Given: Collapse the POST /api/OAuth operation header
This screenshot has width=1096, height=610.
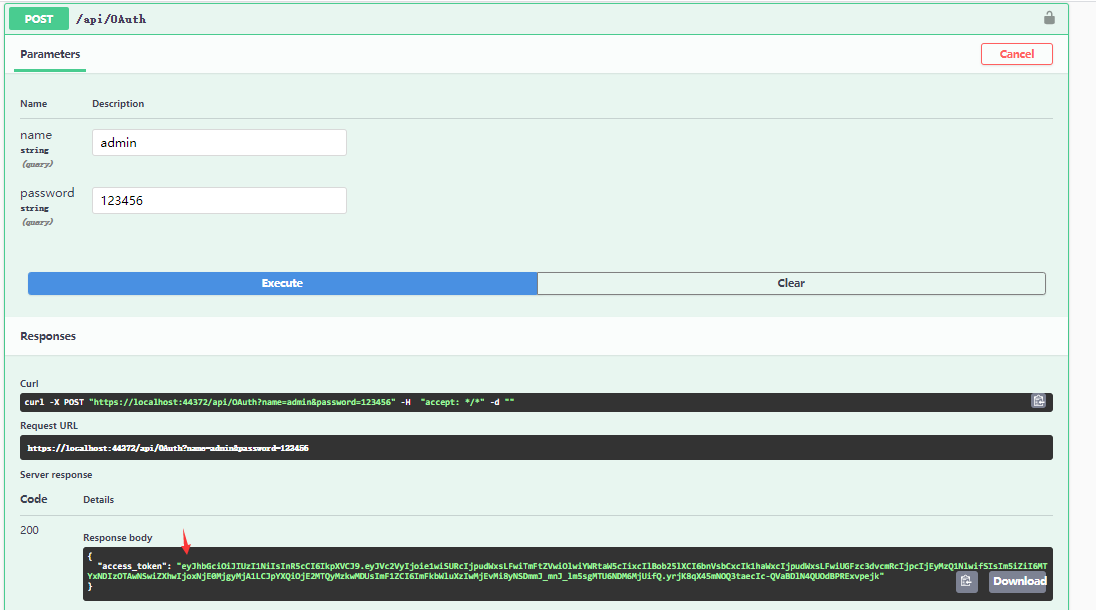Looking at the screenshot, I should pos(537,19).
